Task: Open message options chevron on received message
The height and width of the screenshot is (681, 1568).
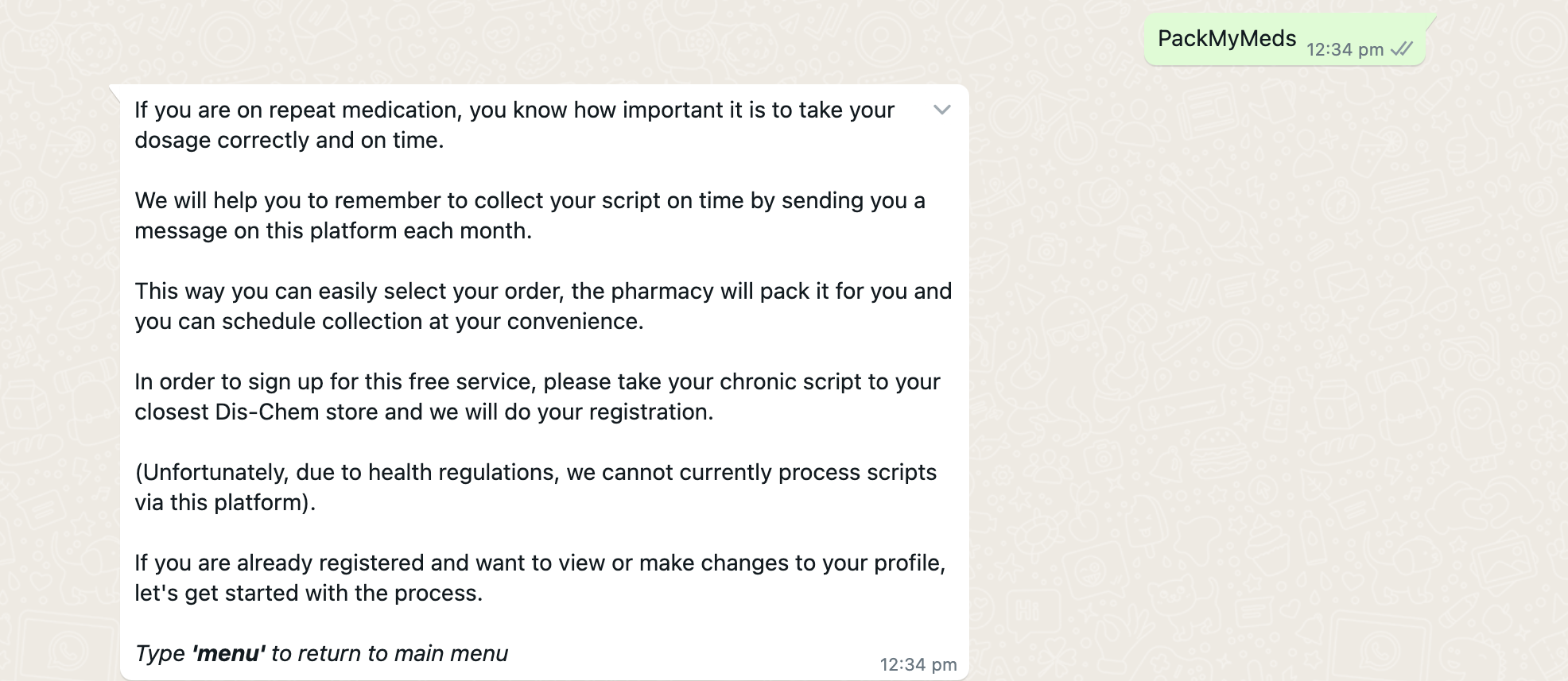Action: coord(941,110)
